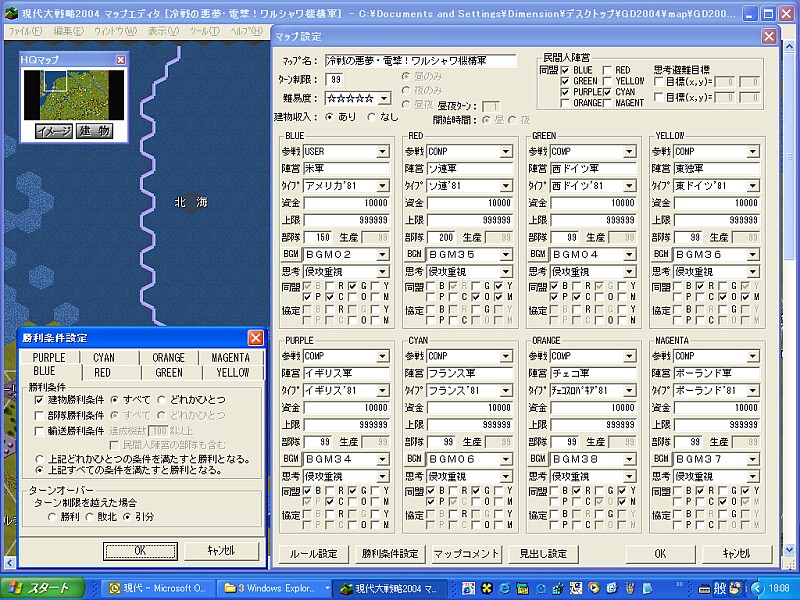This screenshot has width=800, height=600.
Task: Launch Windows Media Player from the quick launch bar
Action: (x=593, y=588)
